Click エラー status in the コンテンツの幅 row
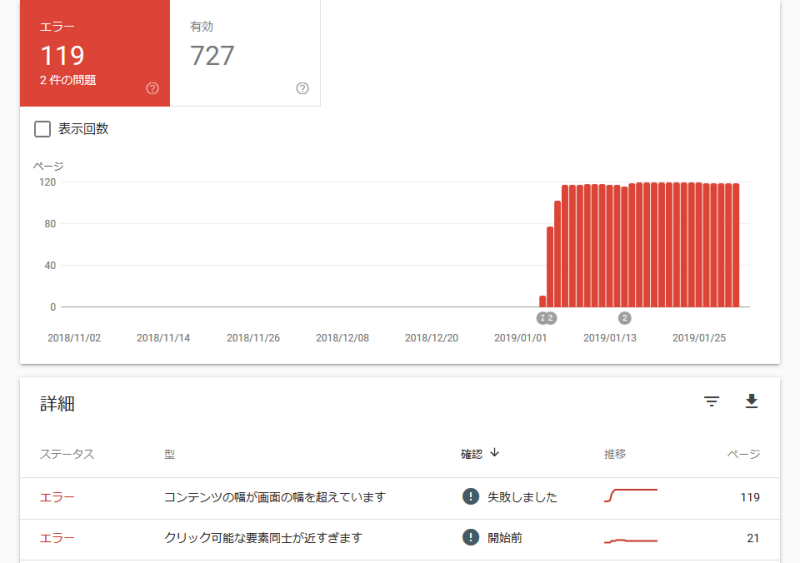 coord(57,497)
